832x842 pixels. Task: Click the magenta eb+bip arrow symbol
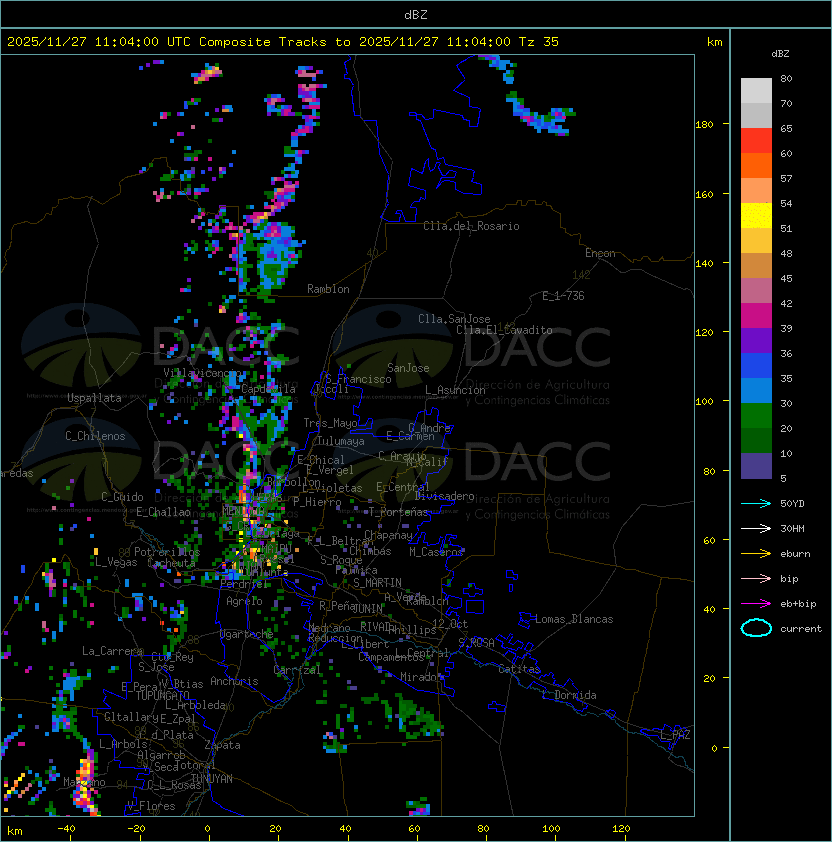(756, 604)
